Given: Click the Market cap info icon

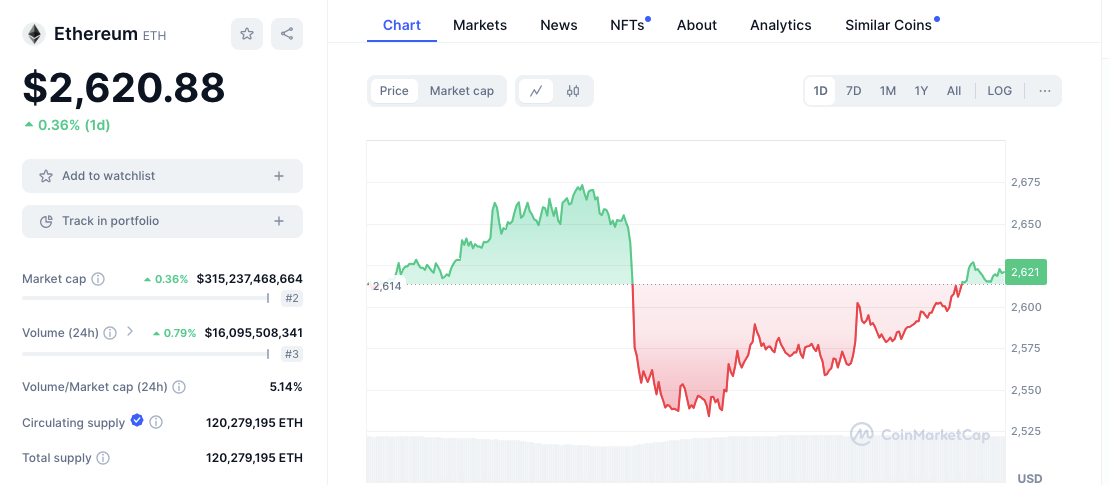Looking at the screenshot, I should point(98,279).
